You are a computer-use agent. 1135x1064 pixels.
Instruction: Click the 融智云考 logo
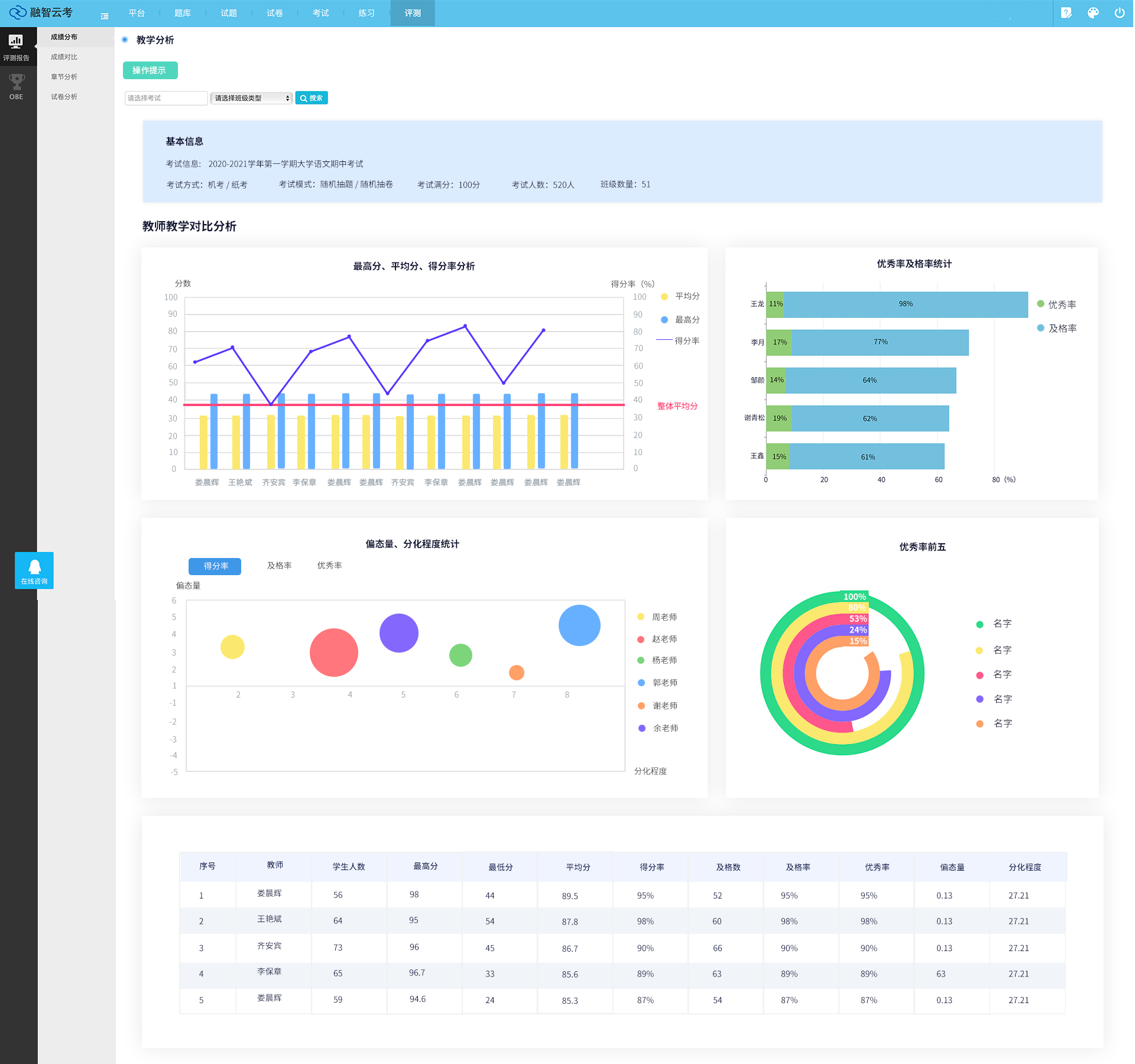point(41,12)
